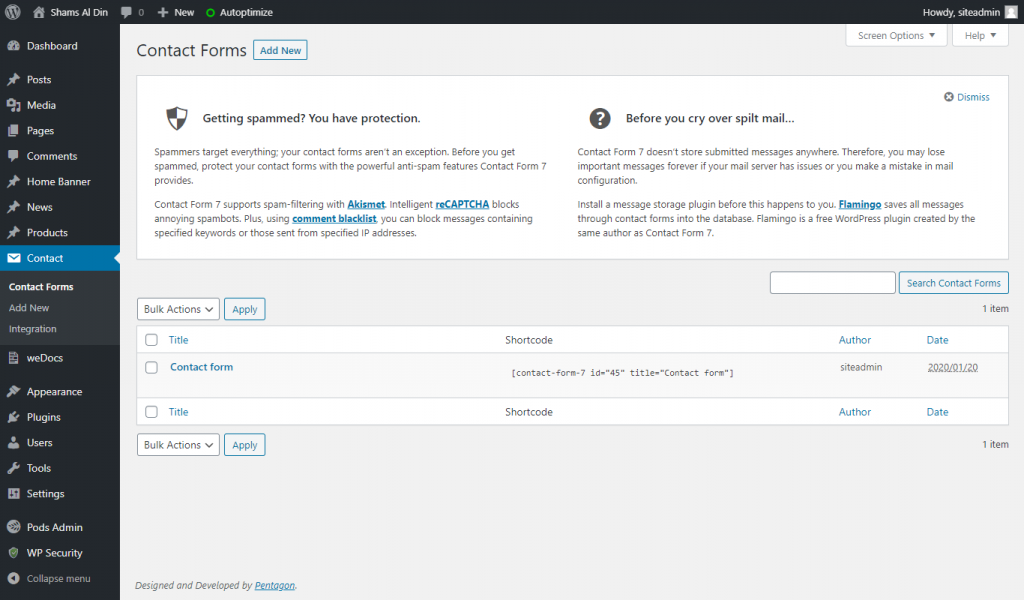Open the Autoptimize admin bar menu

246,12
